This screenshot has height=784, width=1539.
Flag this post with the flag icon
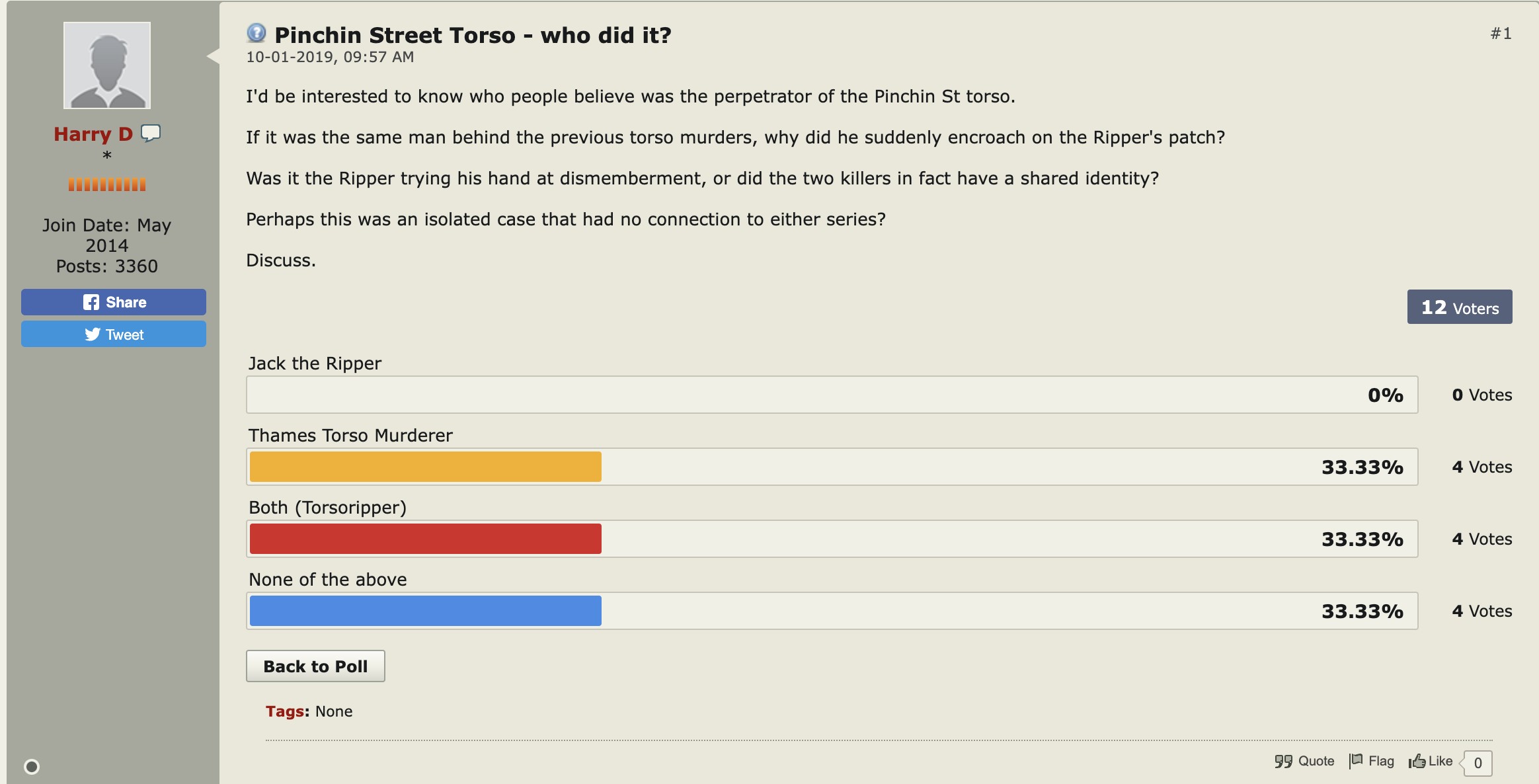click(x=1372, y=762)
